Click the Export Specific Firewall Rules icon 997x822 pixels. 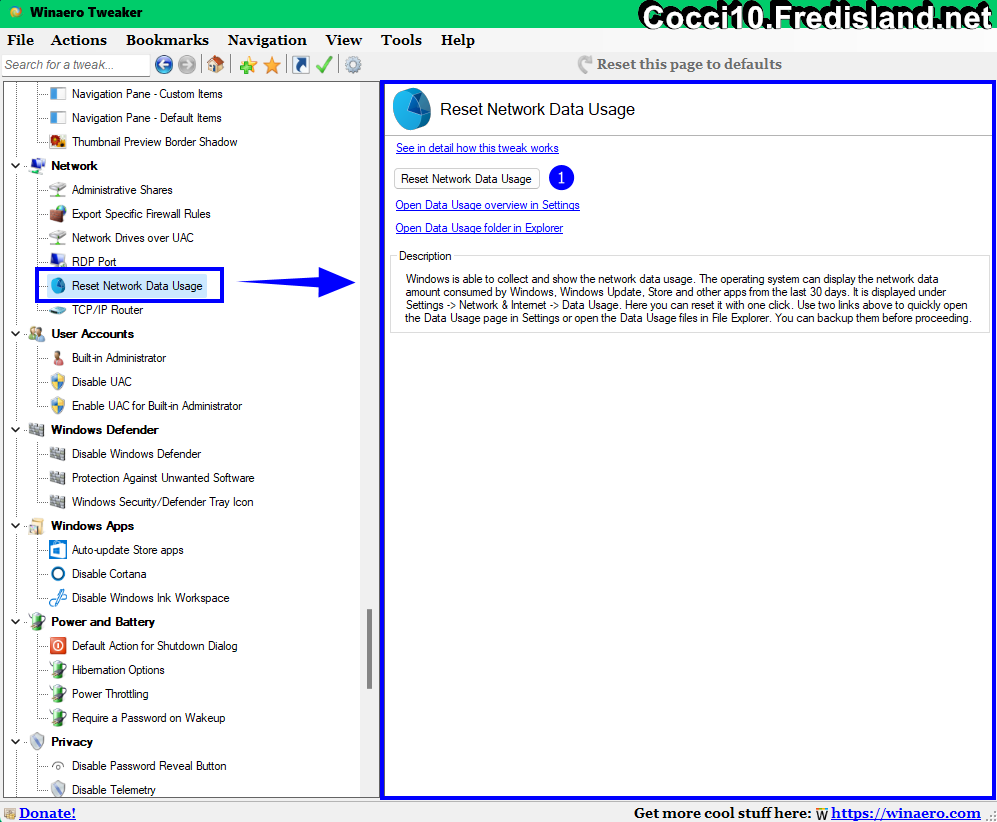click(58, 214)
